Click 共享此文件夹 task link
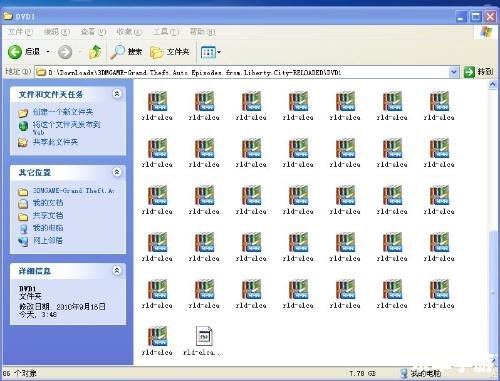This screenshot has height=381, width=500. click(x=55, y=142)
